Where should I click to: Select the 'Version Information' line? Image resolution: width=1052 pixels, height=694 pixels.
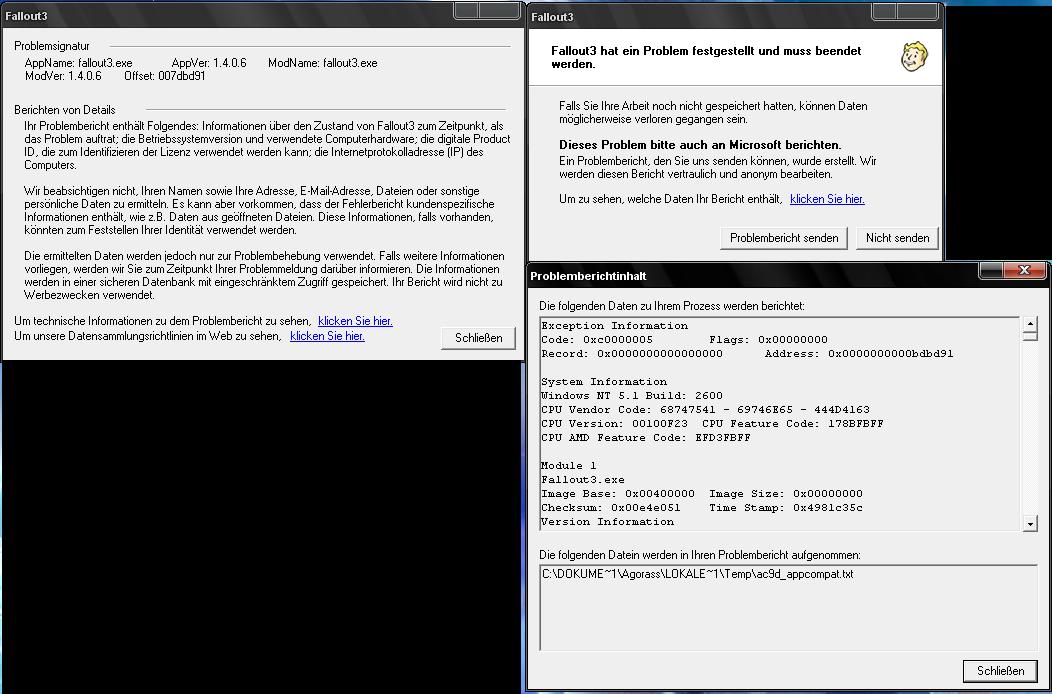click(x=607, y=522)
